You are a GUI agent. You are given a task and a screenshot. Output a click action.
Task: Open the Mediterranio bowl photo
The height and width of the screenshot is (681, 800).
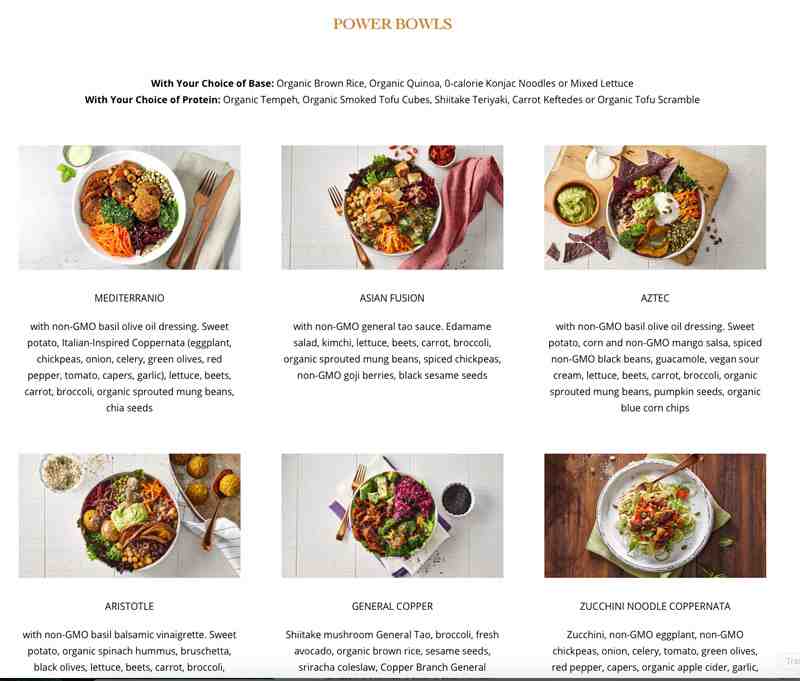(x=130, y=208)
